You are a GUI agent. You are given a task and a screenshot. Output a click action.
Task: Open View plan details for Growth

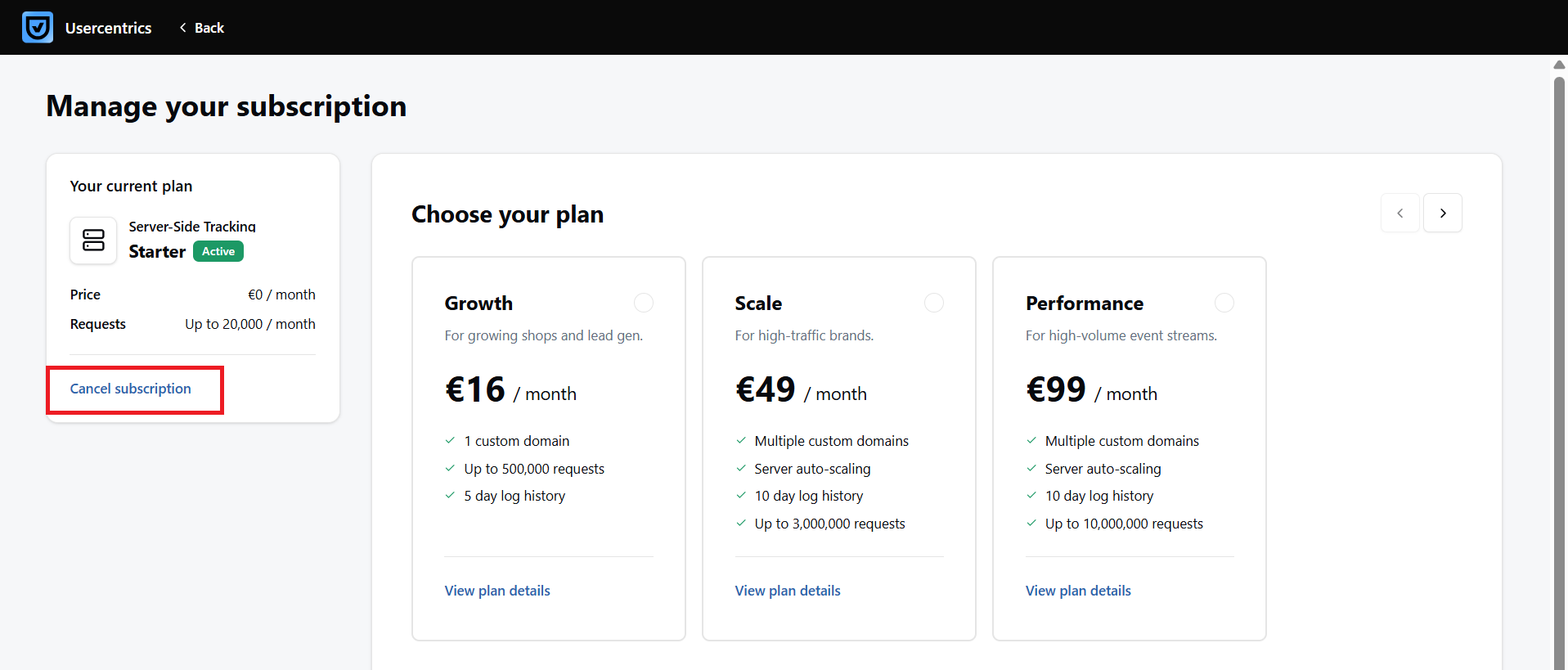click(x=497, y=591)
